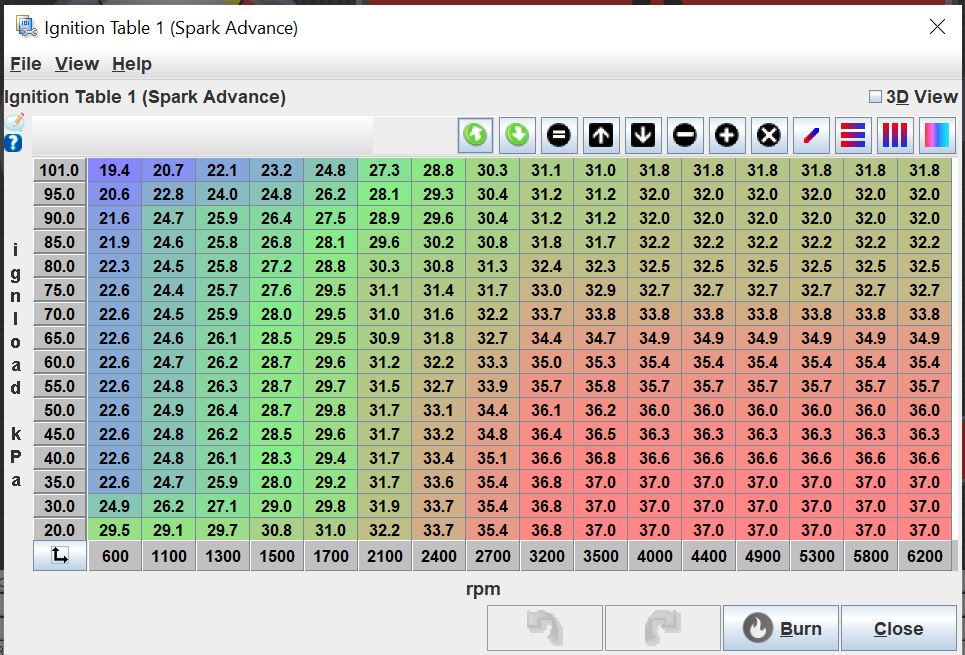
Task: Click the add (plus) toolbar icon
Action: point(727,135)
